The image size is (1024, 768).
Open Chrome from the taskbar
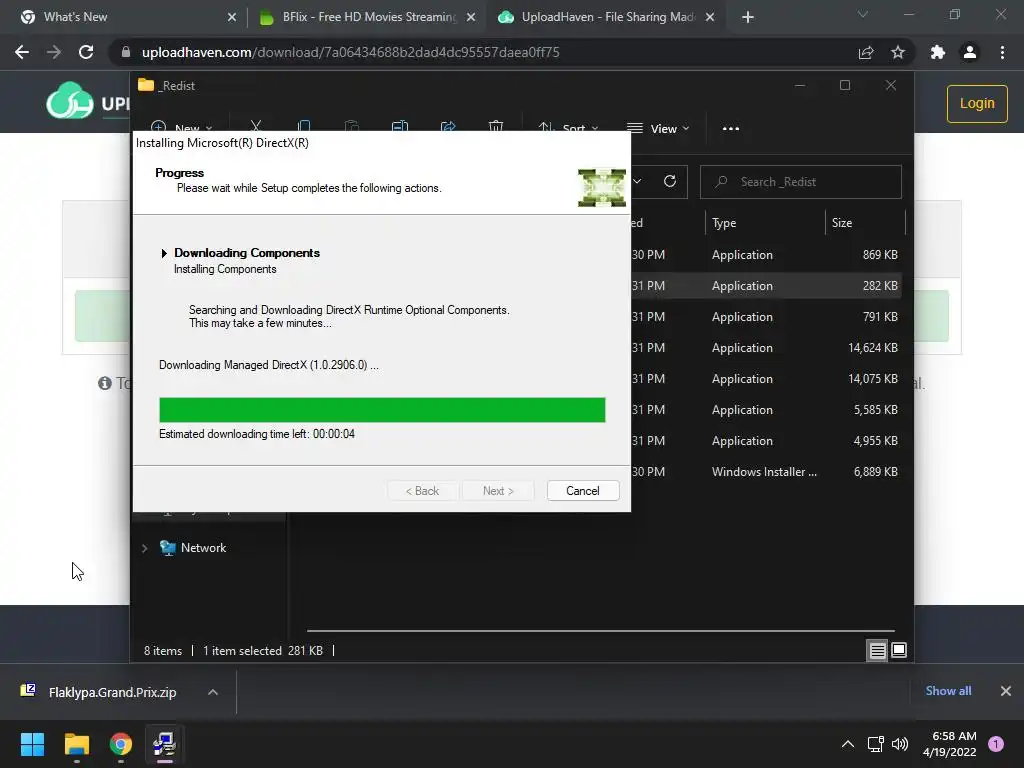coord(121,744)
